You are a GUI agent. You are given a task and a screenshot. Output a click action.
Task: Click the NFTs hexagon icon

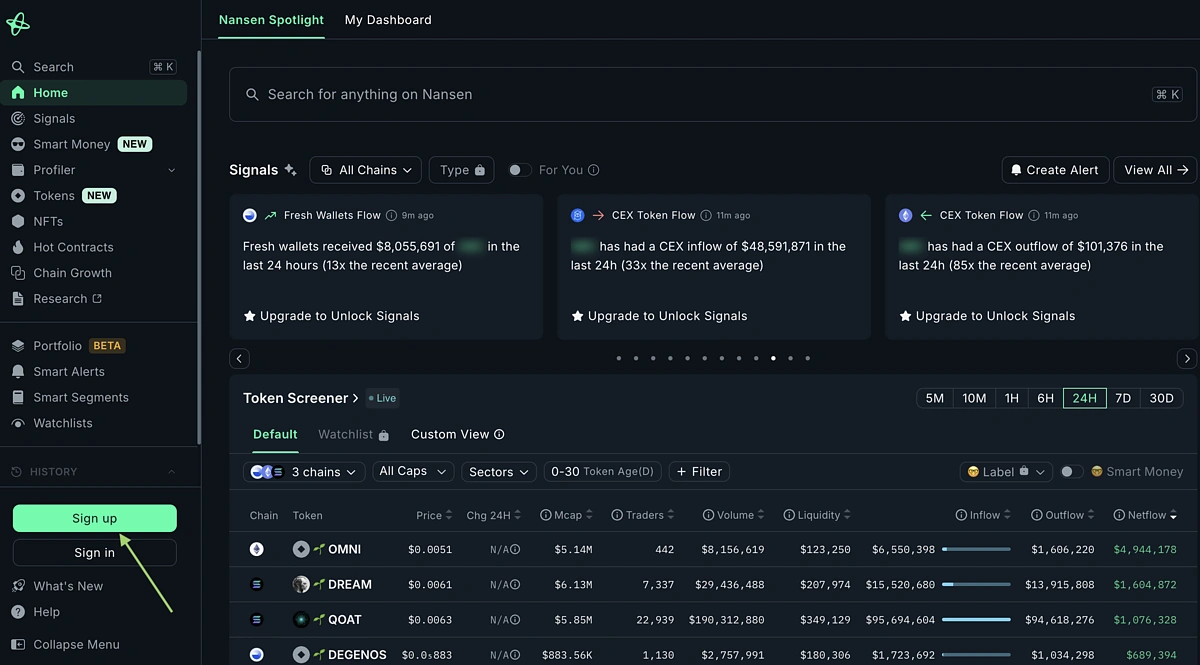coord(18,221)
